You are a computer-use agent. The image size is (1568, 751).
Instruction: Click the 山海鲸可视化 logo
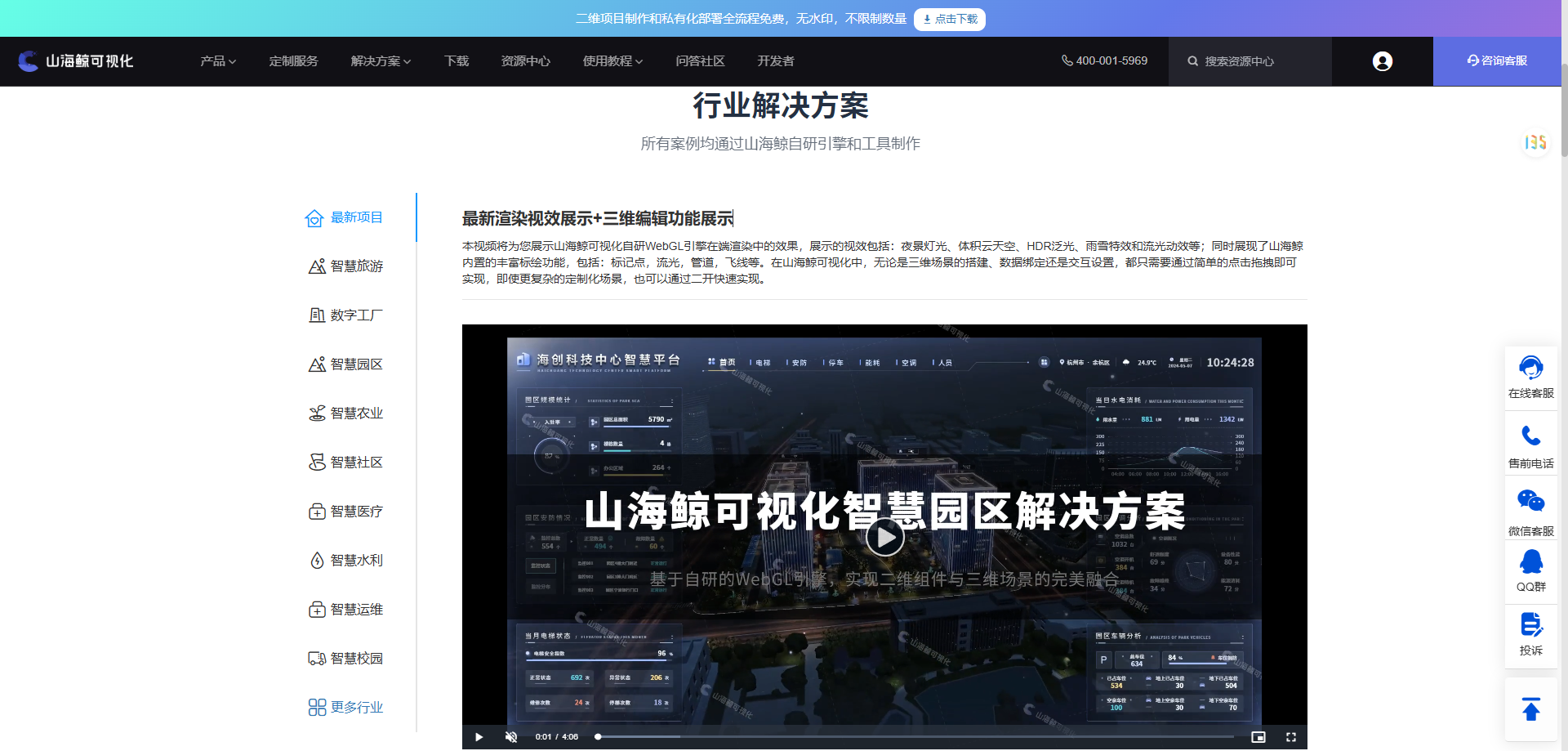75,61
